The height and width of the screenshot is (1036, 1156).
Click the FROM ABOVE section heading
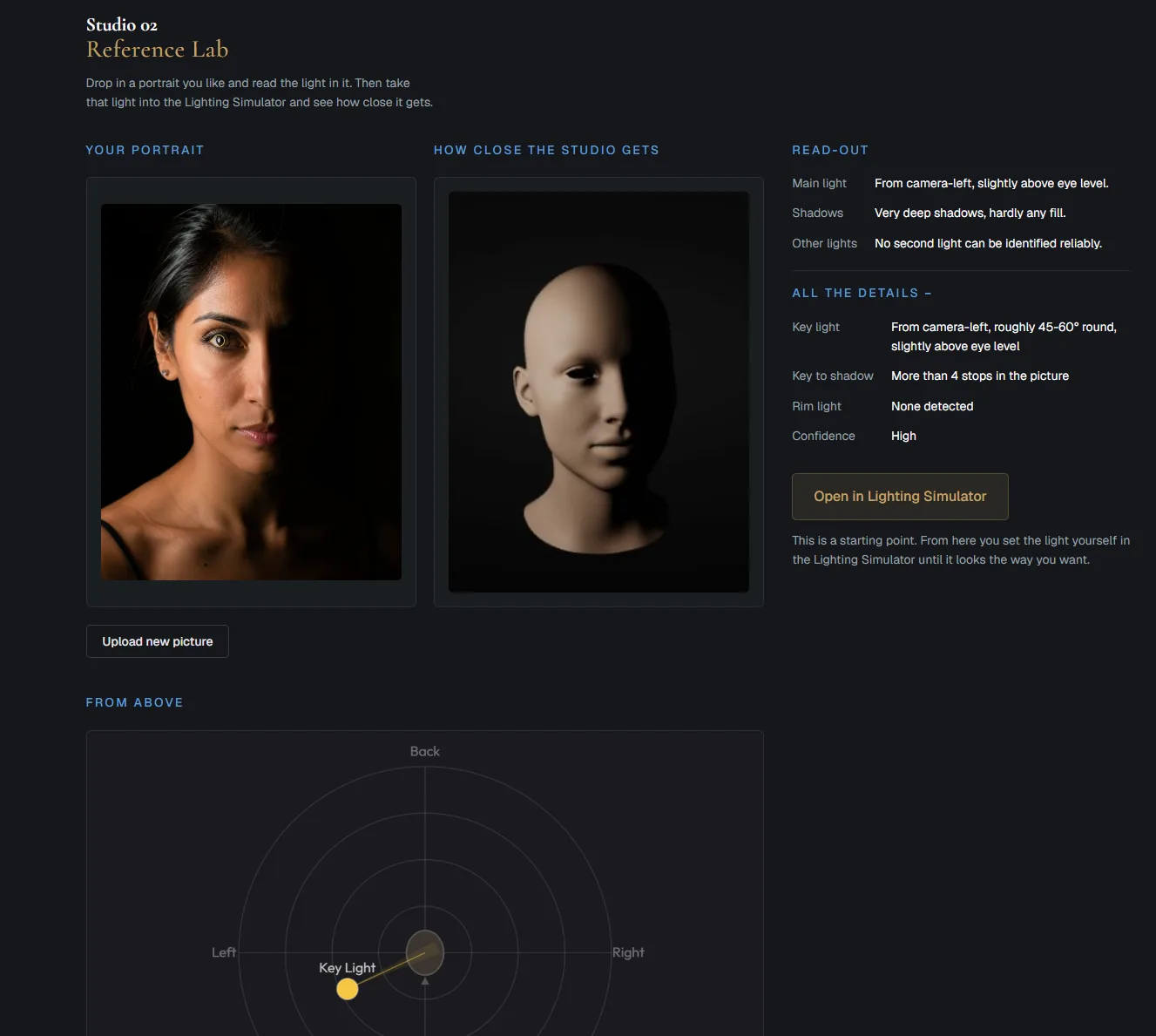(134, 702)
